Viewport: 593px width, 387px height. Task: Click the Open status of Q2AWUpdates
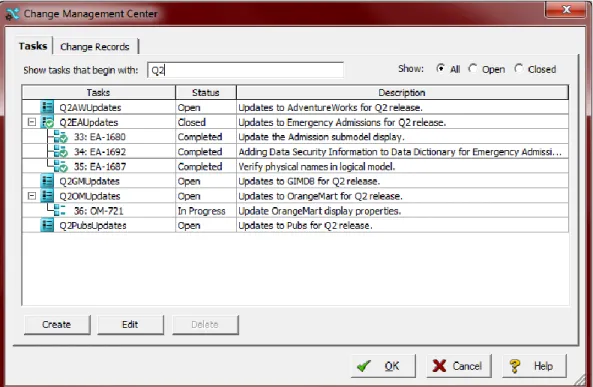pos(189,107)
